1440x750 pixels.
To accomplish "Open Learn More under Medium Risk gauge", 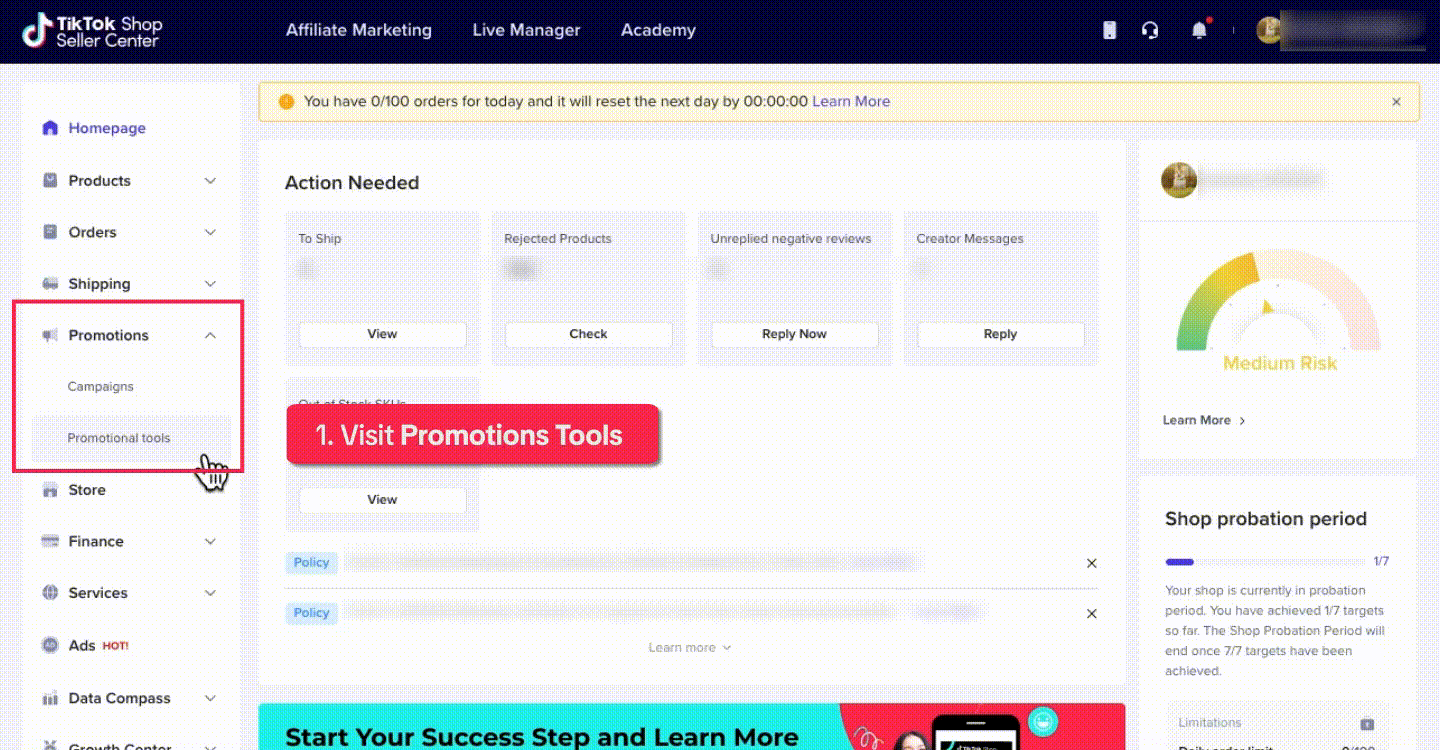I will tap(1199, 420).
